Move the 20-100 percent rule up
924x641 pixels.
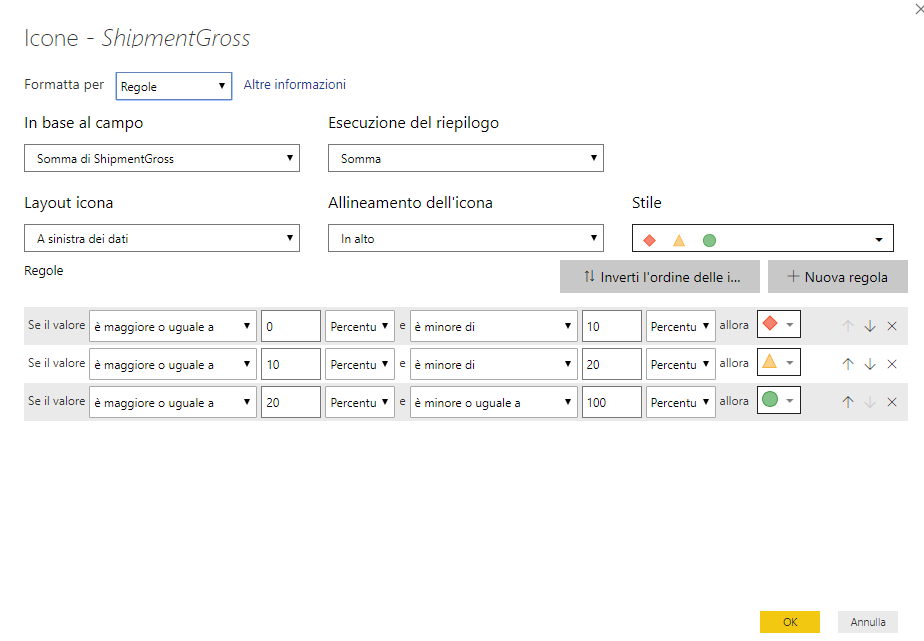pyautogui.click(x=847, y=402)
